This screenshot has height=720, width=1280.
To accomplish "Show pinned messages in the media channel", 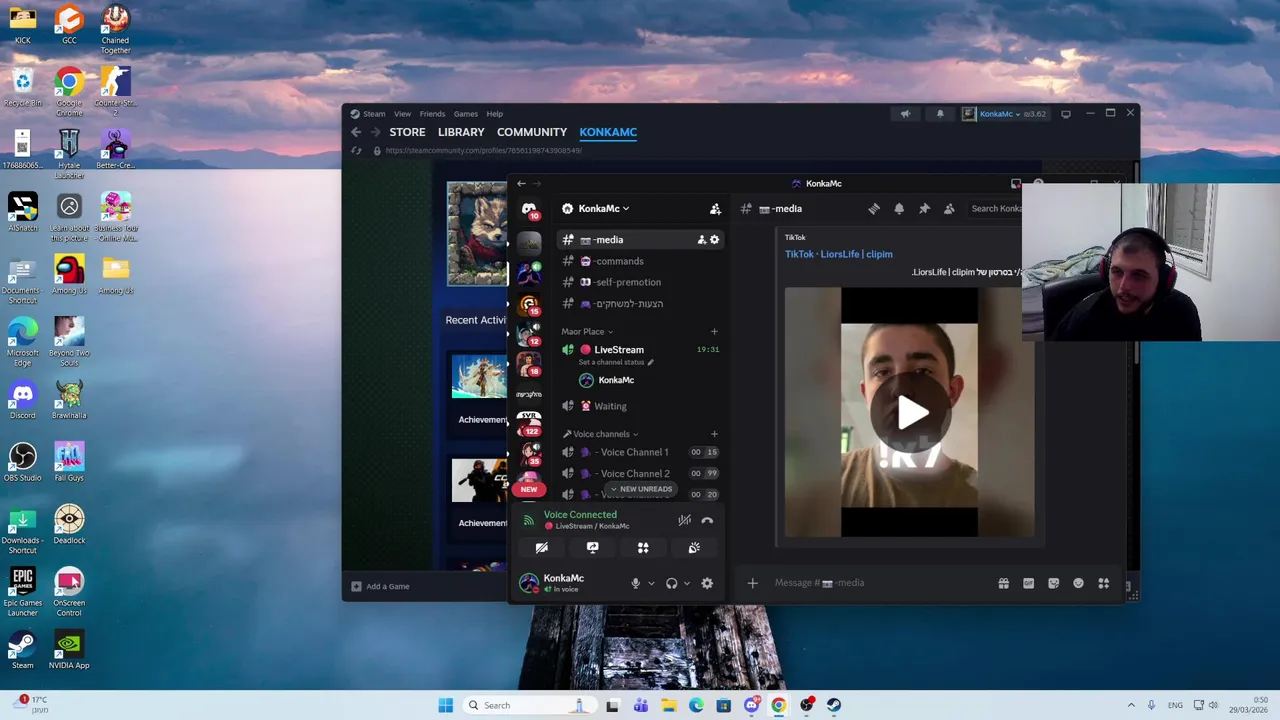I will tap(924, 209).
